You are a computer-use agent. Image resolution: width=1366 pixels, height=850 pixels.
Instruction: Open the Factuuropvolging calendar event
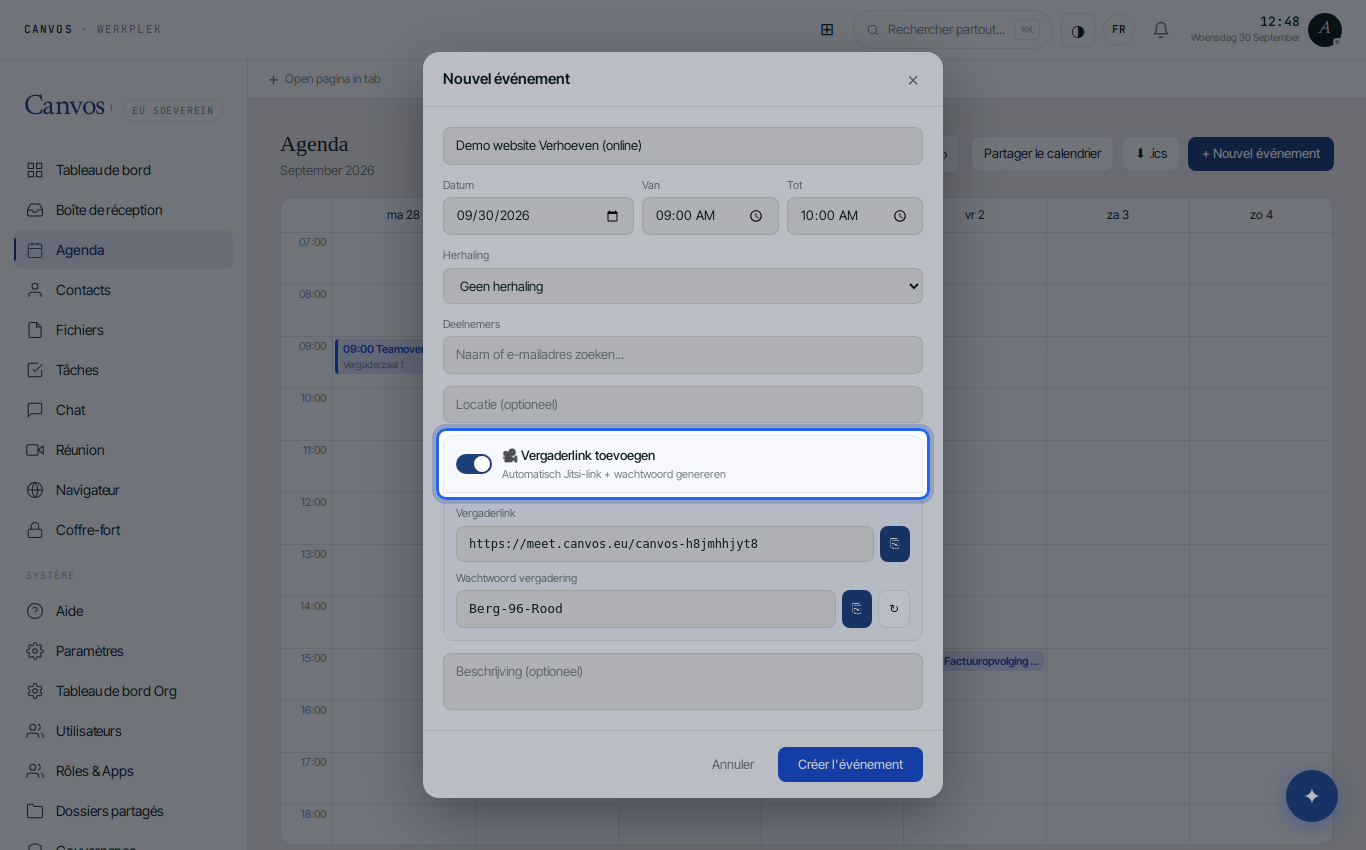(992, 661)
